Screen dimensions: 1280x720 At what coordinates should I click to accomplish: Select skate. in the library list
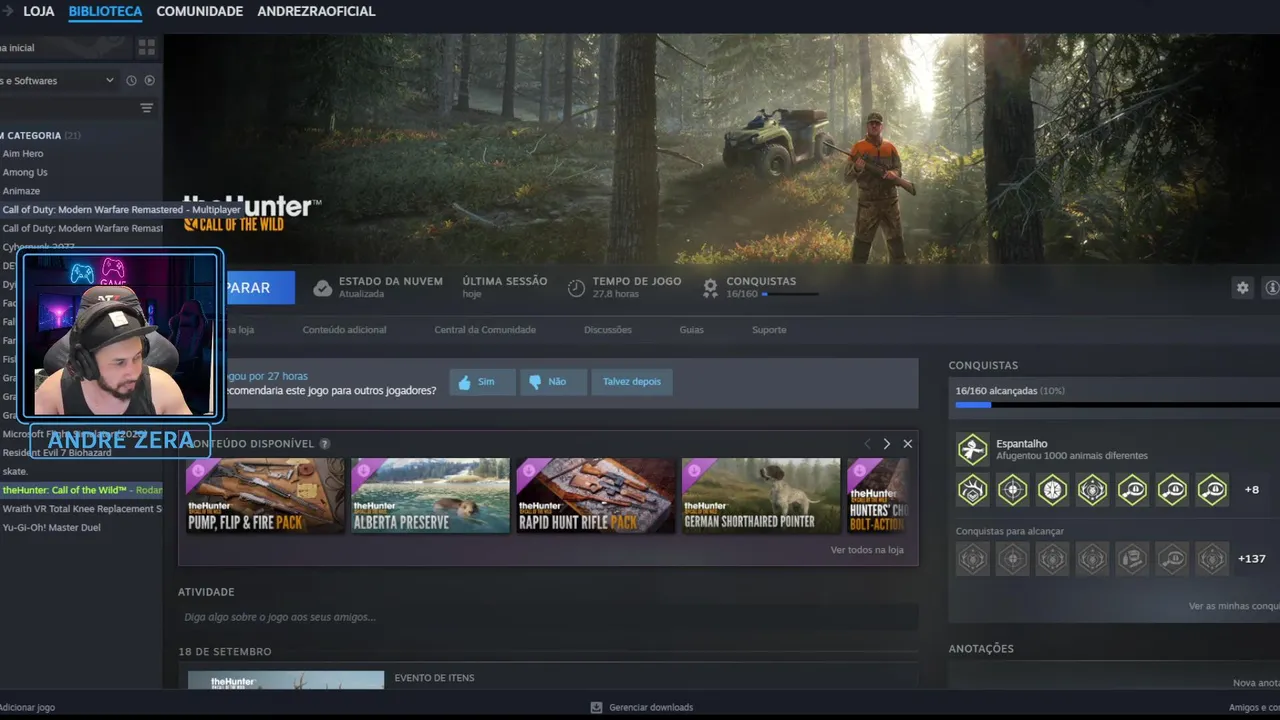click(15, 471)
